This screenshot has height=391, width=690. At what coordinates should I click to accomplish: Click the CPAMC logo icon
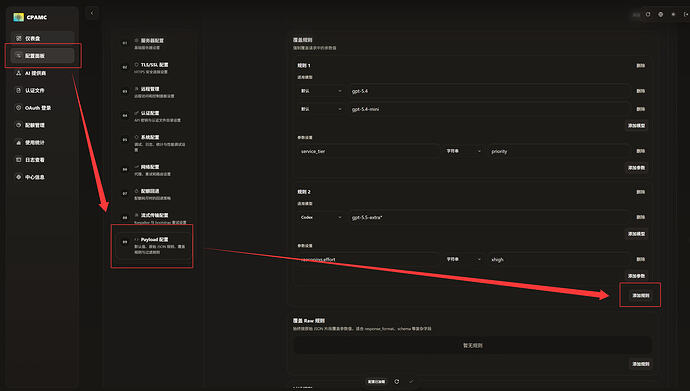coord(18,17)
